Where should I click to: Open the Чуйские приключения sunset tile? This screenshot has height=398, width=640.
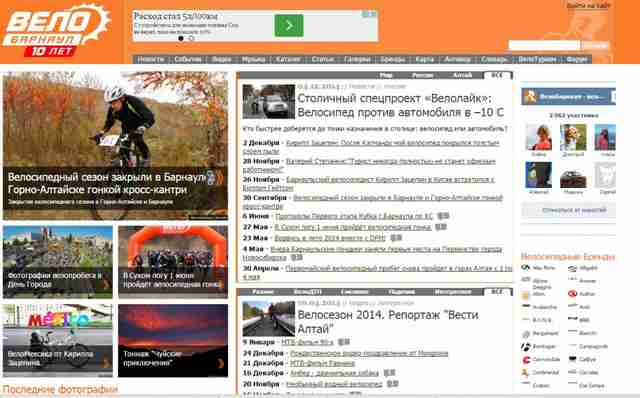(173, 340)
